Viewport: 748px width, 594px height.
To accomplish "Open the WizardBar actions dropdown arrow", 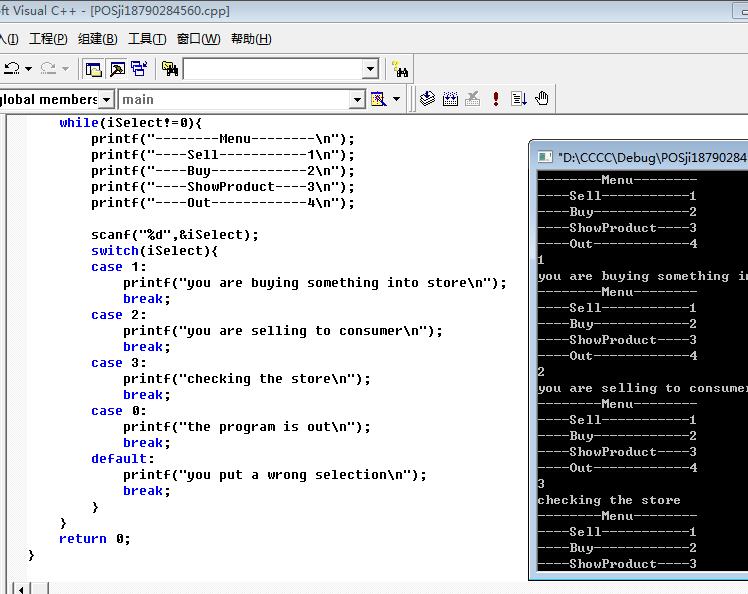I will coord(396,99).
